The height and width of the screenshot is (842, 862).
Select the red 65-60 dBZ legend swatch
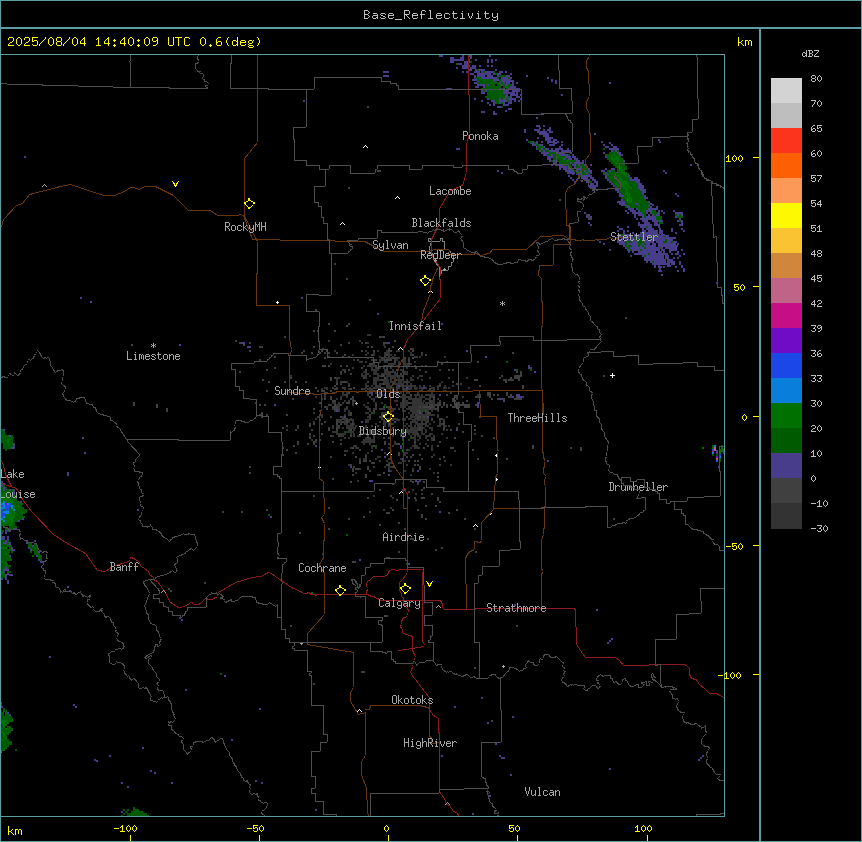pyautogui.click(x=786, y=141)
